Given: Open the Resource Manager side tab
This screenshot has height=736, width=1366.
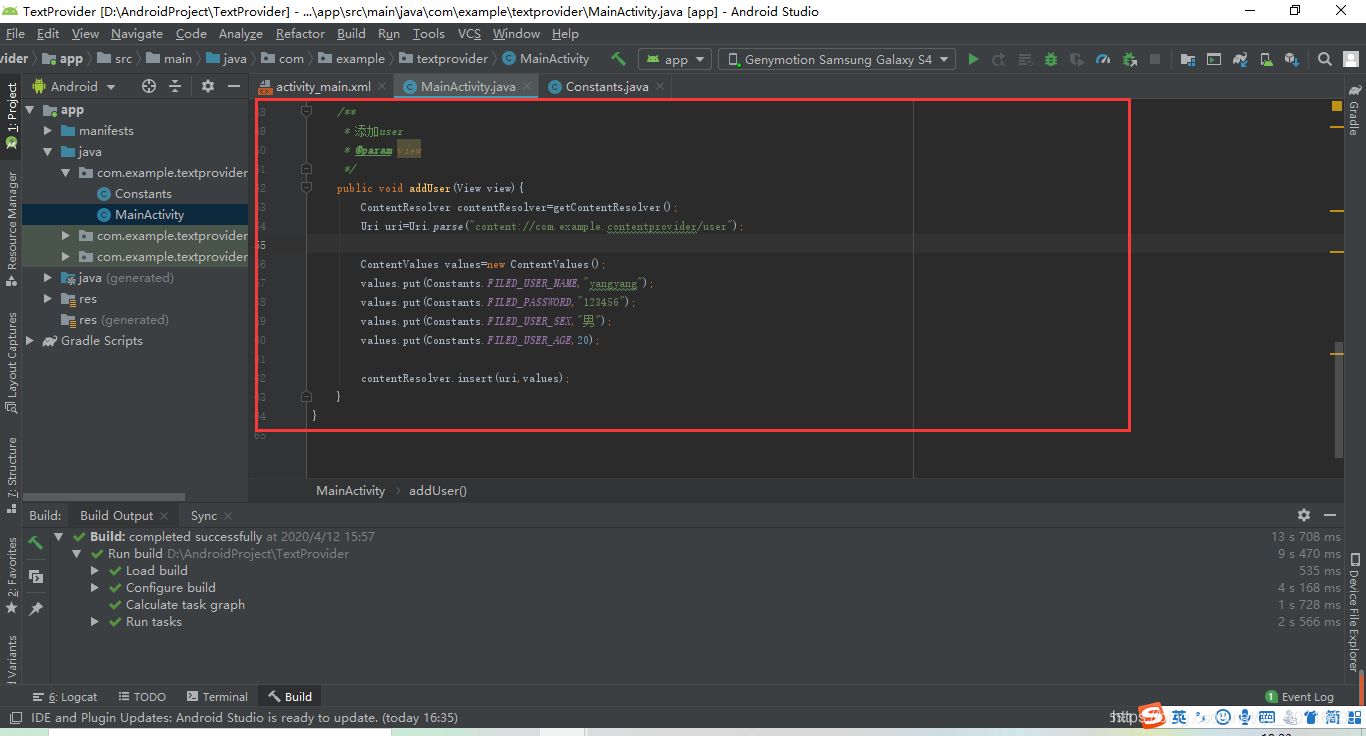Looking at the screenshot, I should tap(11, 229).
